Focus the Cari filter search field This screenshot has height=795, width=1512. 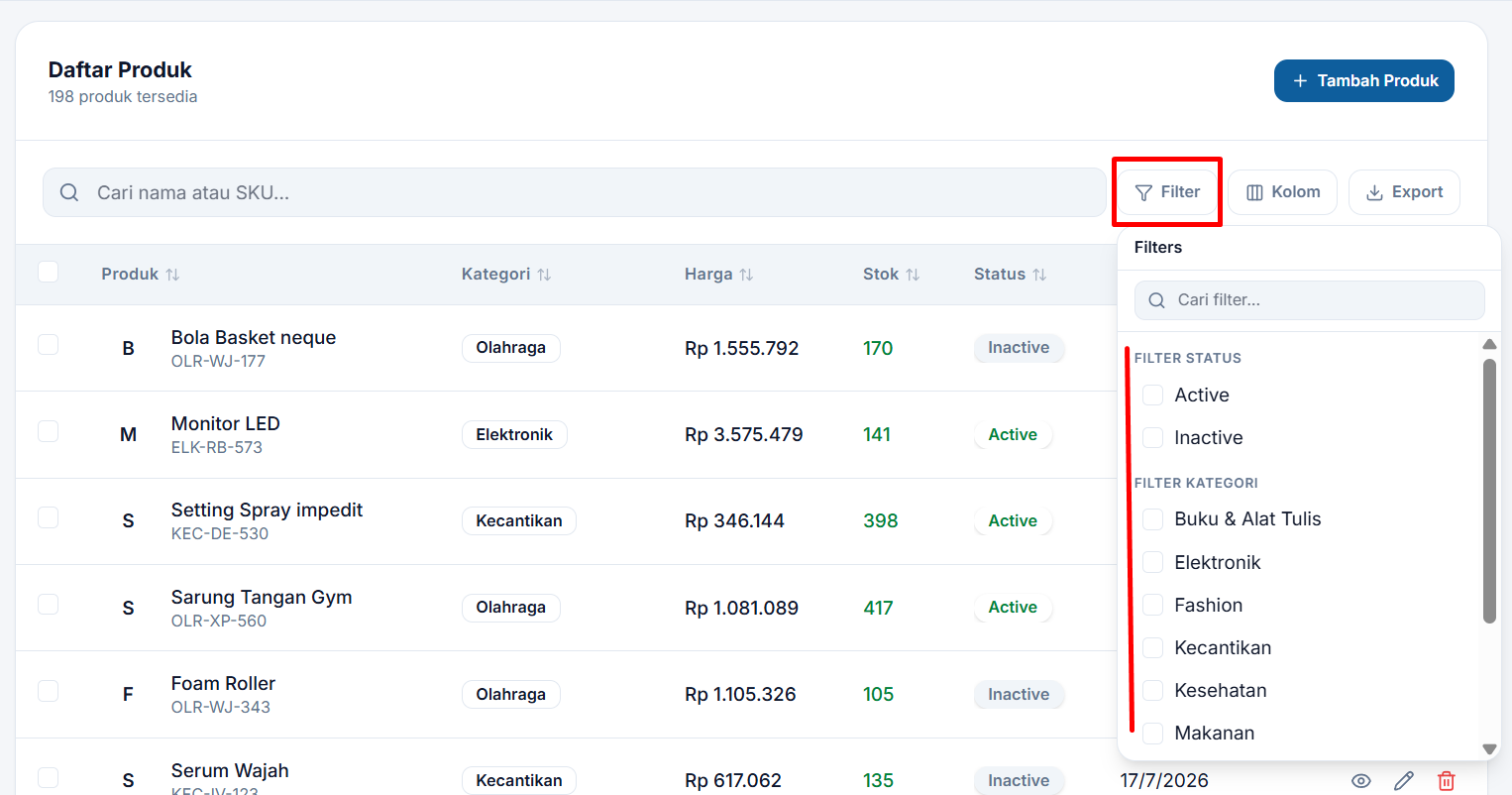[x=1310, y=300]
